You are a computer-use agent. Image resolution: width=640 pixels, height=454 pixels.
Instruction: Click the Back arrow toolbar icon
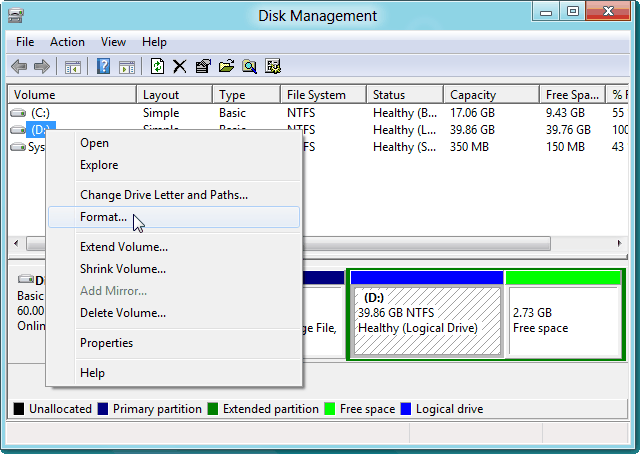coord(19,66)
